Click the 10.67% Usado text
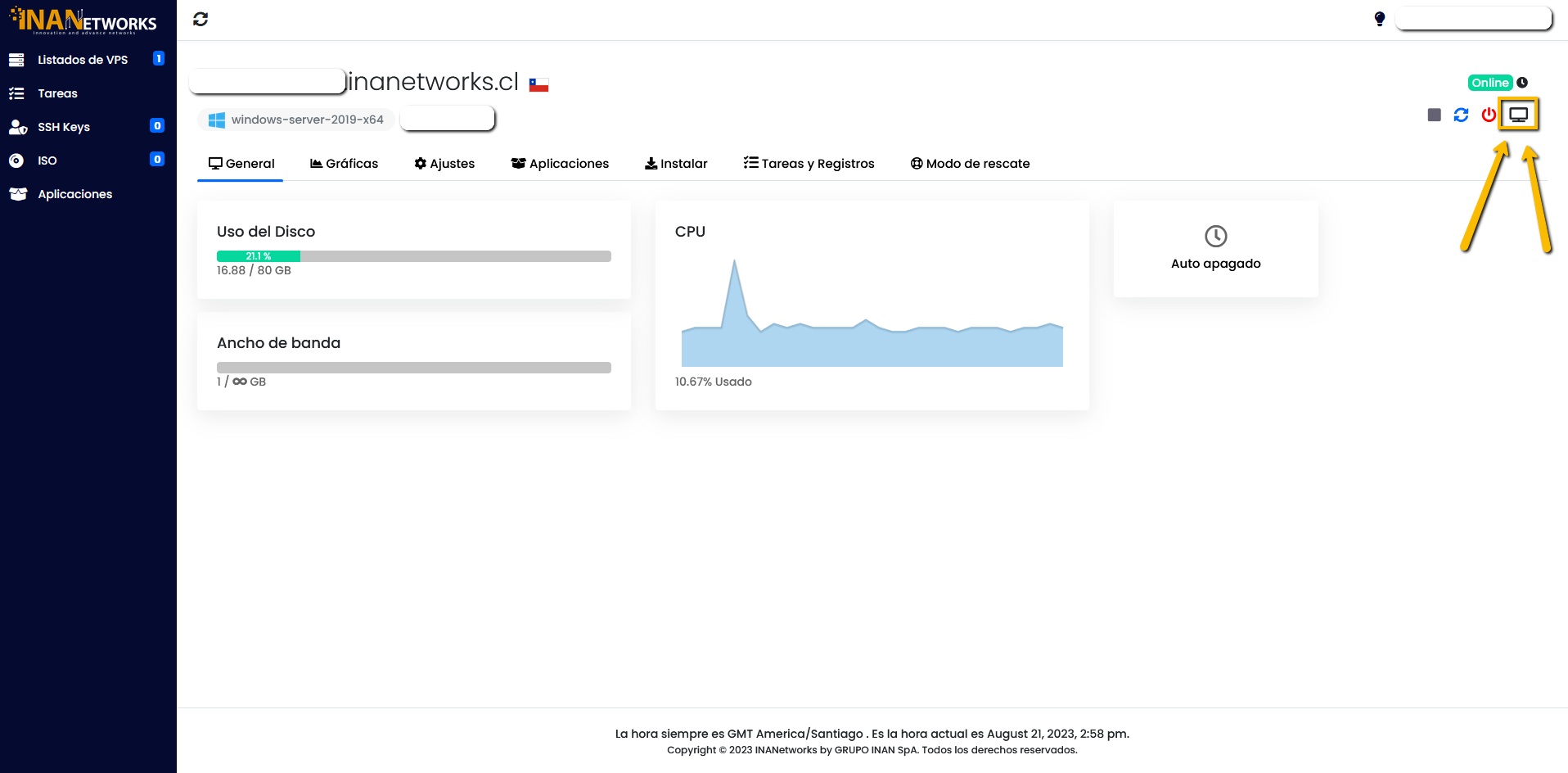 (714, 382)
